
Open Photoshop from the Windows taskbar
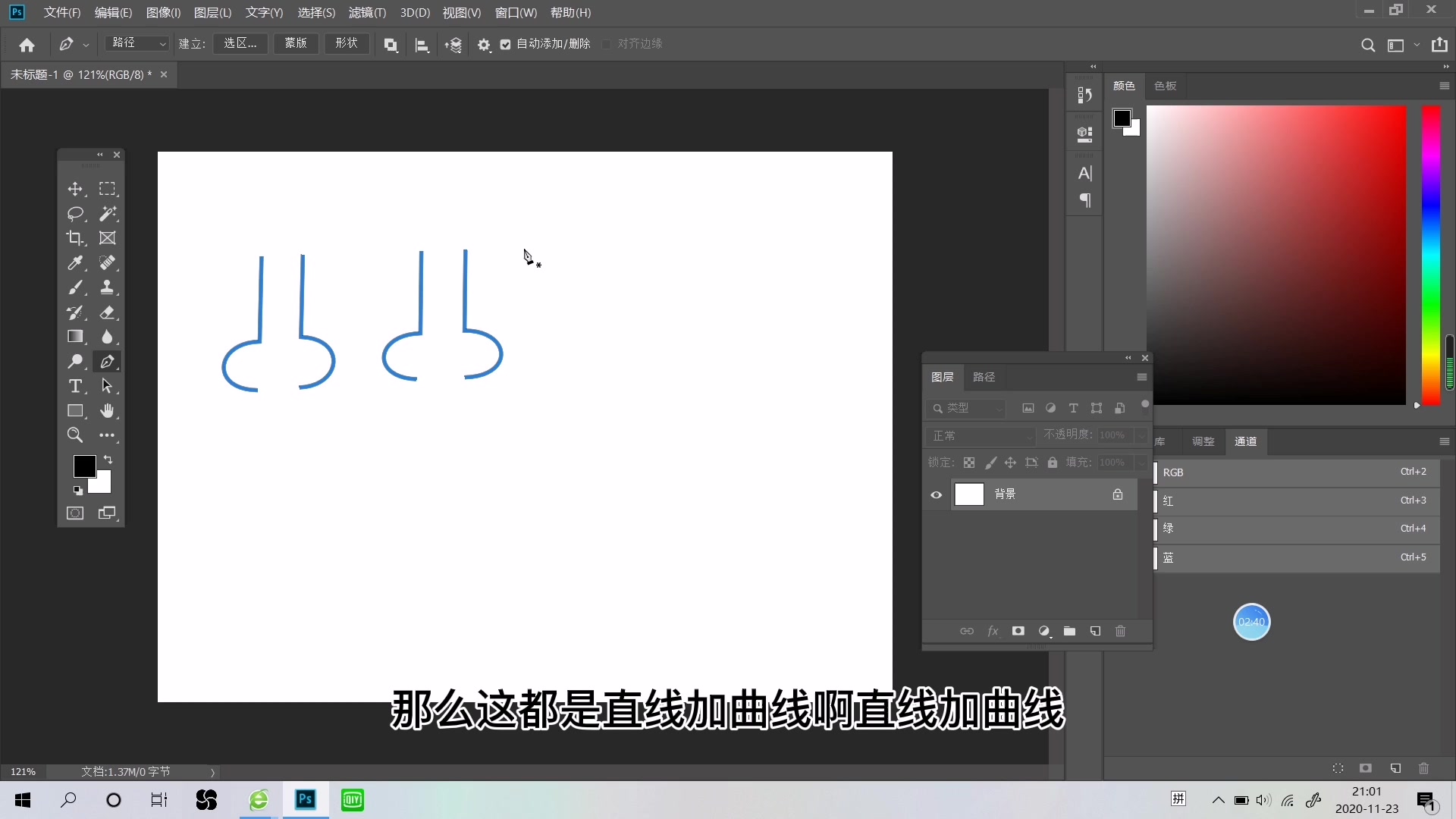tap(305, 801)
